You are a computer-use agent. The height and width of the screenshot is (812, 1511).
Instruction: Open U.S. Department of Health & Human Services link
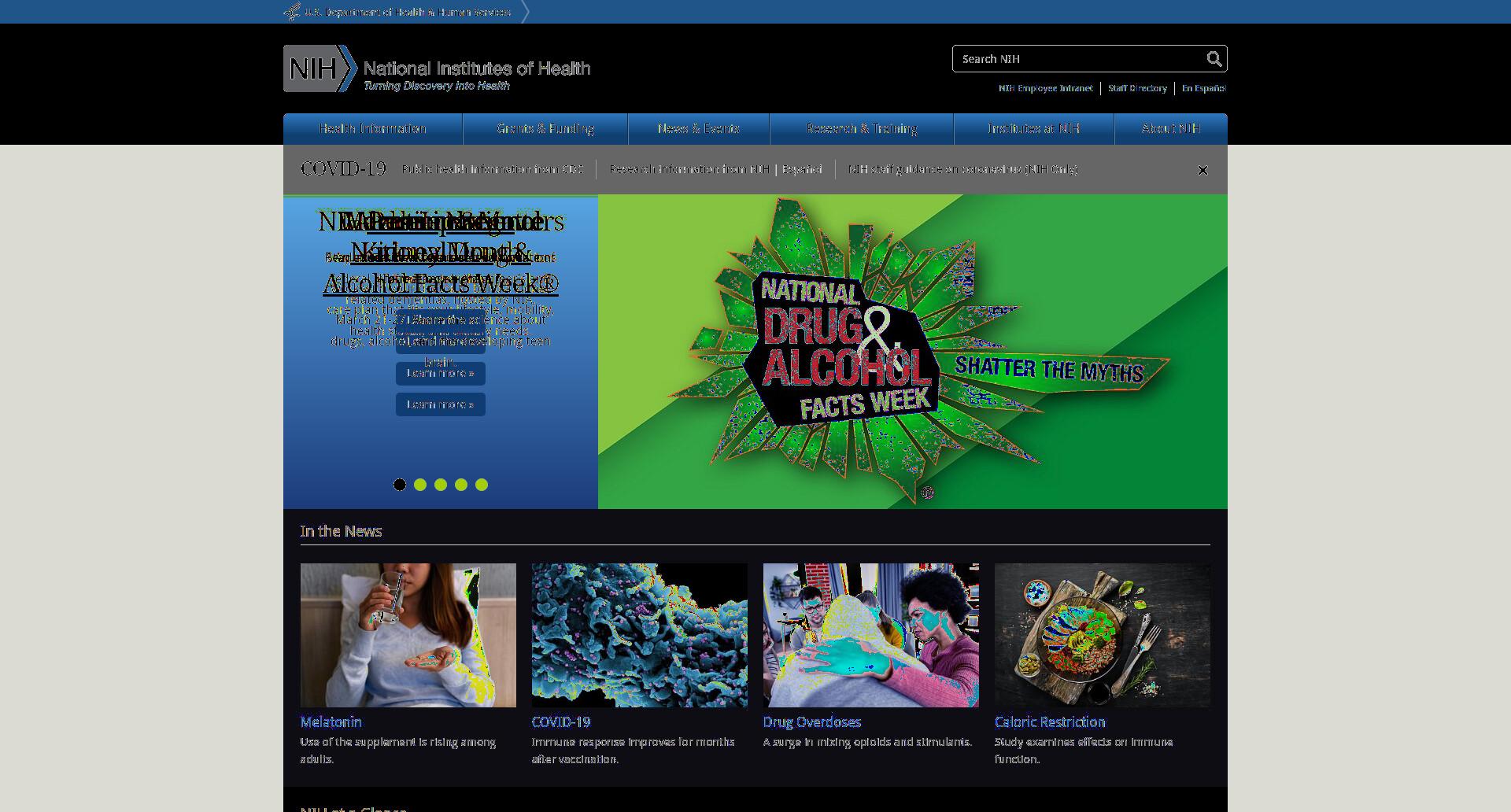coord(408,12)
